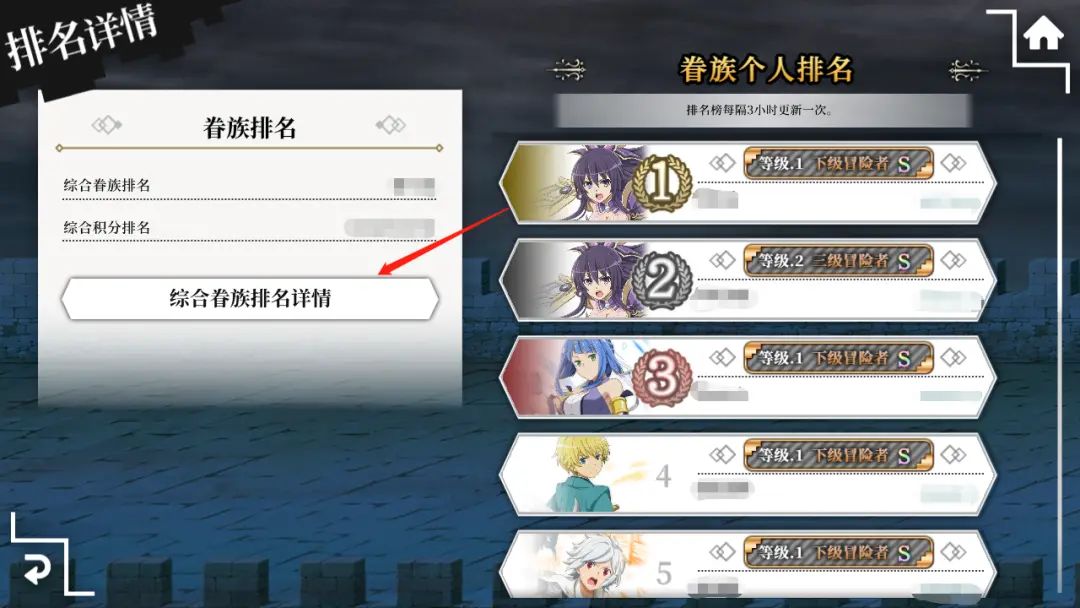This screenshot has width=1080, height=608.
Task: Open 综合眷族排名详情 button
Action: pos(250,298)
